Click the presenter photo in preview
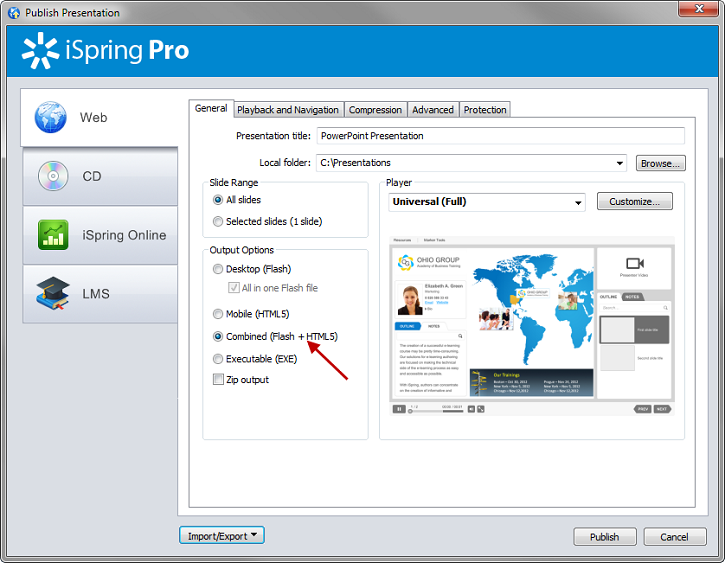This screenshot has width=725, height=563. (x=410, y=300)
